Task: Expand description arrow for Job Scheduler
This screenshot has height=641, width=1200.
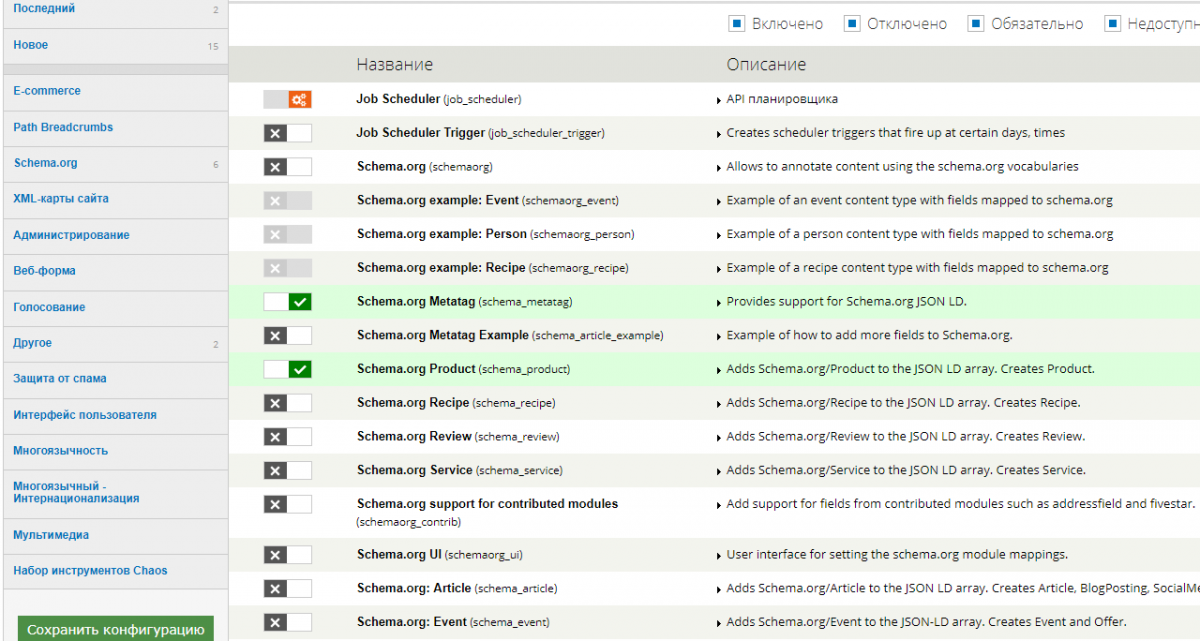Action: pyautogui.click(x=719, y=100)
